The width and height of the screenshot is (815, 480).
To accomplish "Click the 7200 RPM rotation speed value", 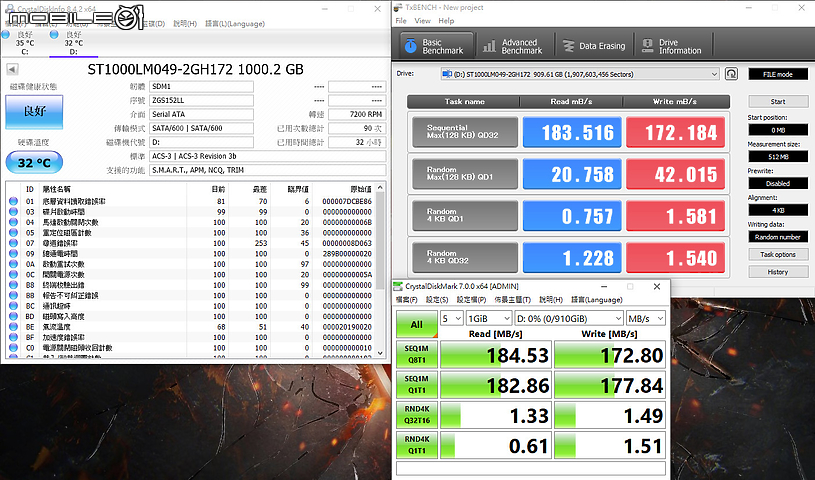I will pyautogui.click(x=357, y=114).
